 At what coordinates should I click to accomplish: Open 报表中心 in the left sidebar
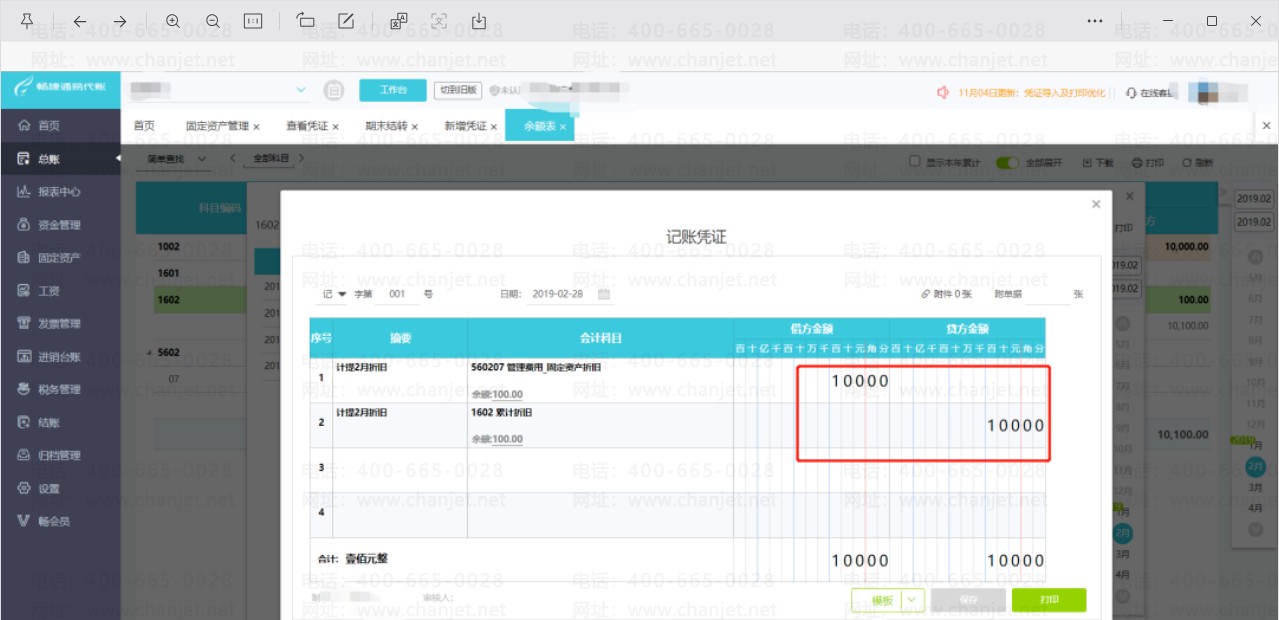(x=60, y=191)
